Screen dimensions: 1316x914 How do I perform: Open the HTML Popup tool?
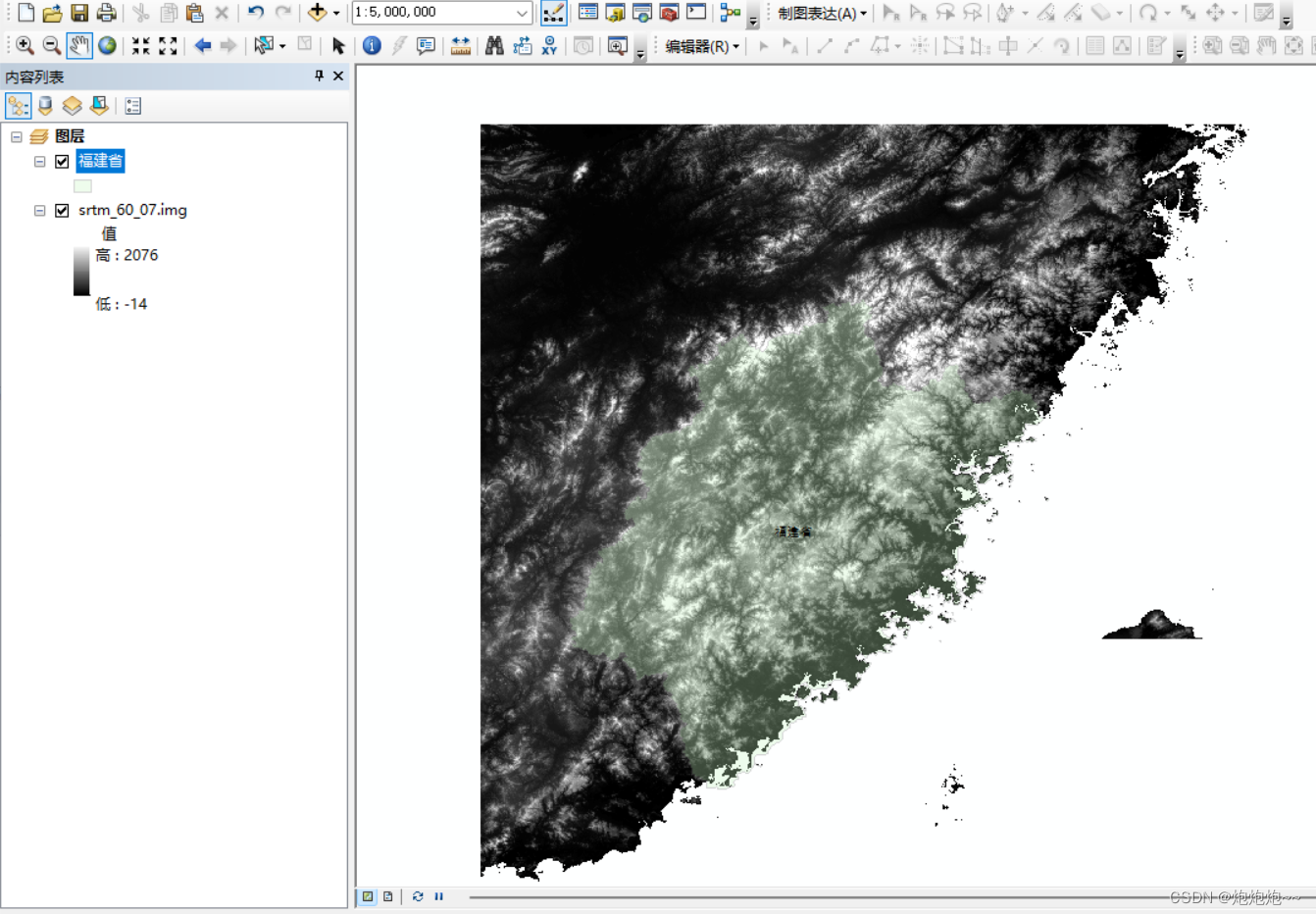(426, 45)
